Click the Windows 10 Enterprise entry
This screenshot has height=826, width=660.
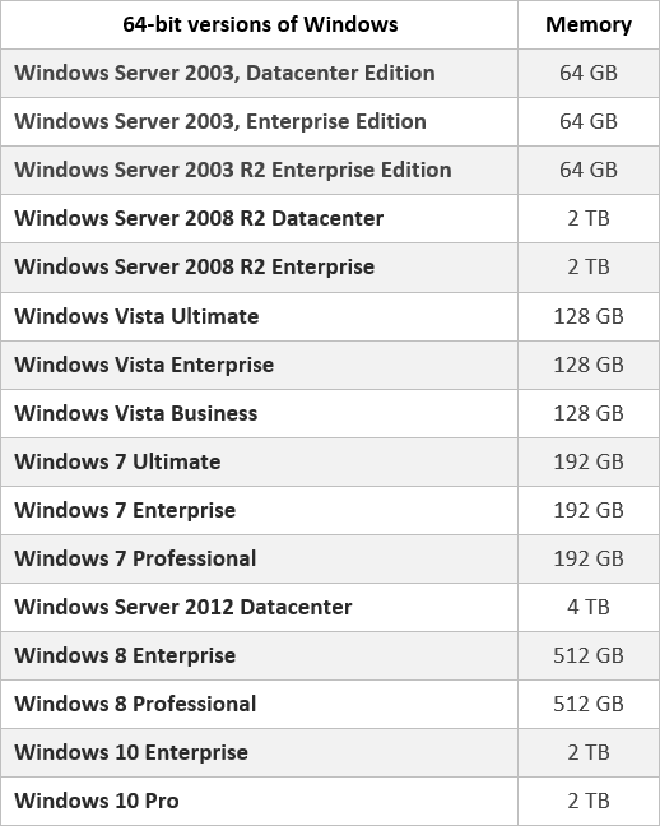tap(131, 752)
